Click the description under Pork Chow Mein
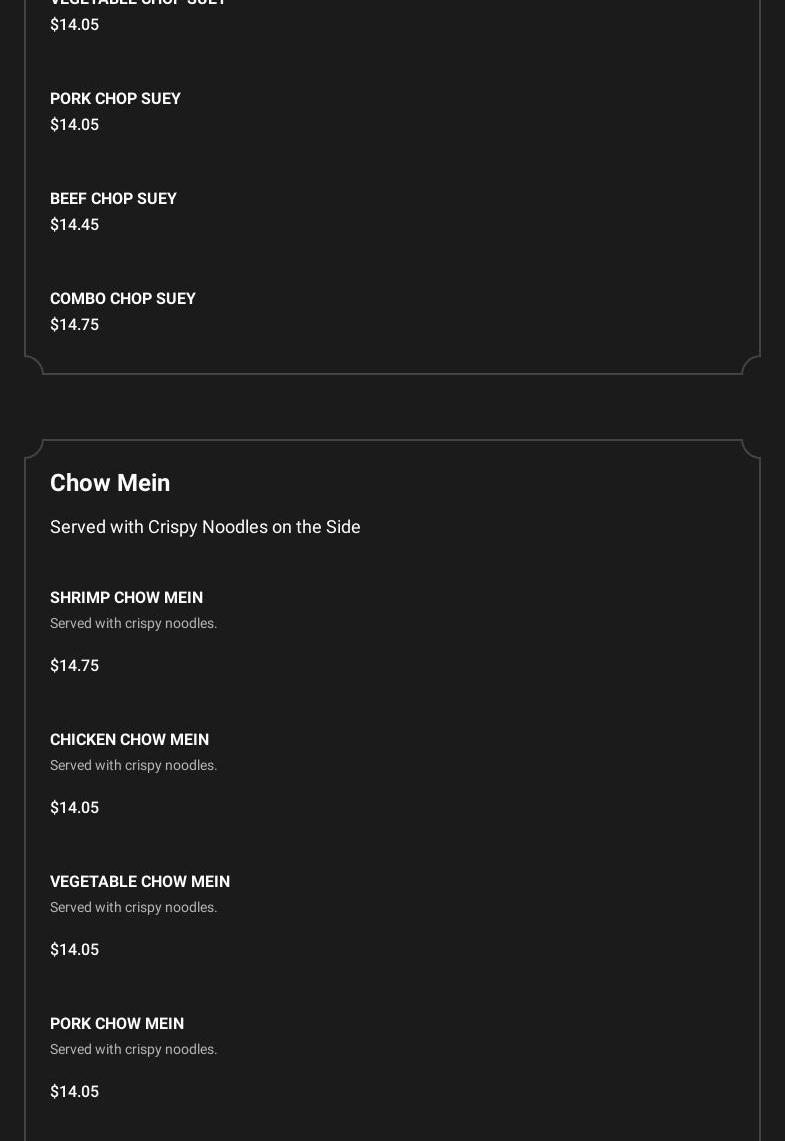The height and width of the screenshot is (1141, 785). [x=133, y=1050]
